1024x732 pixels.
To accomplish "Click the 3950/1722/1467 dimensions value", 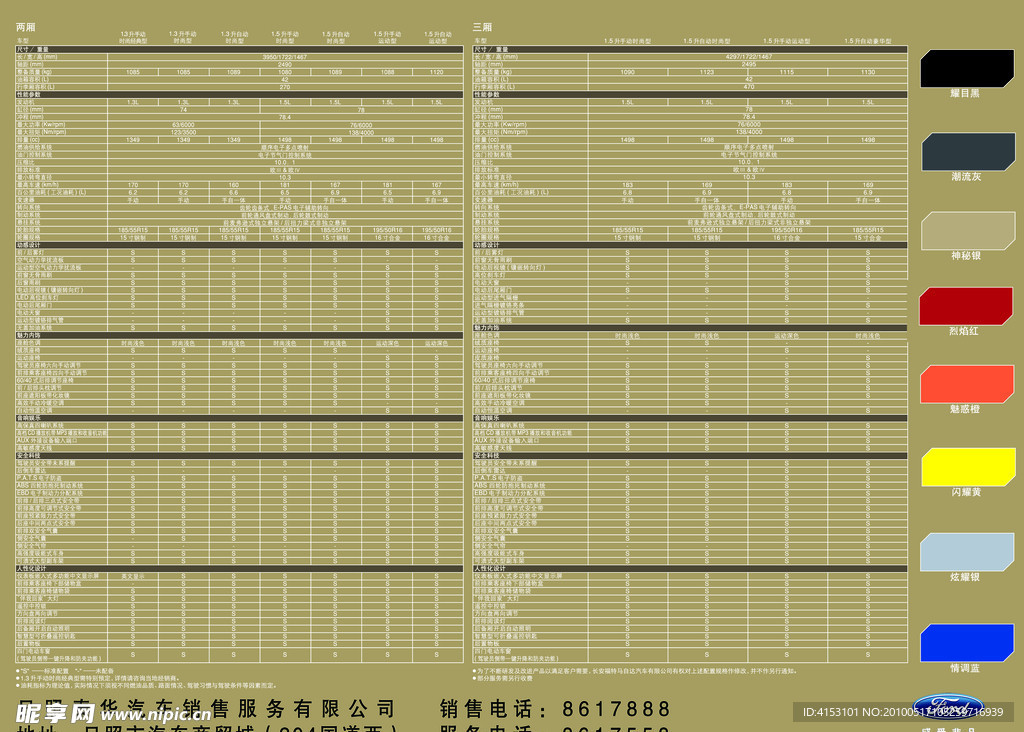I will tap(285, 57).
